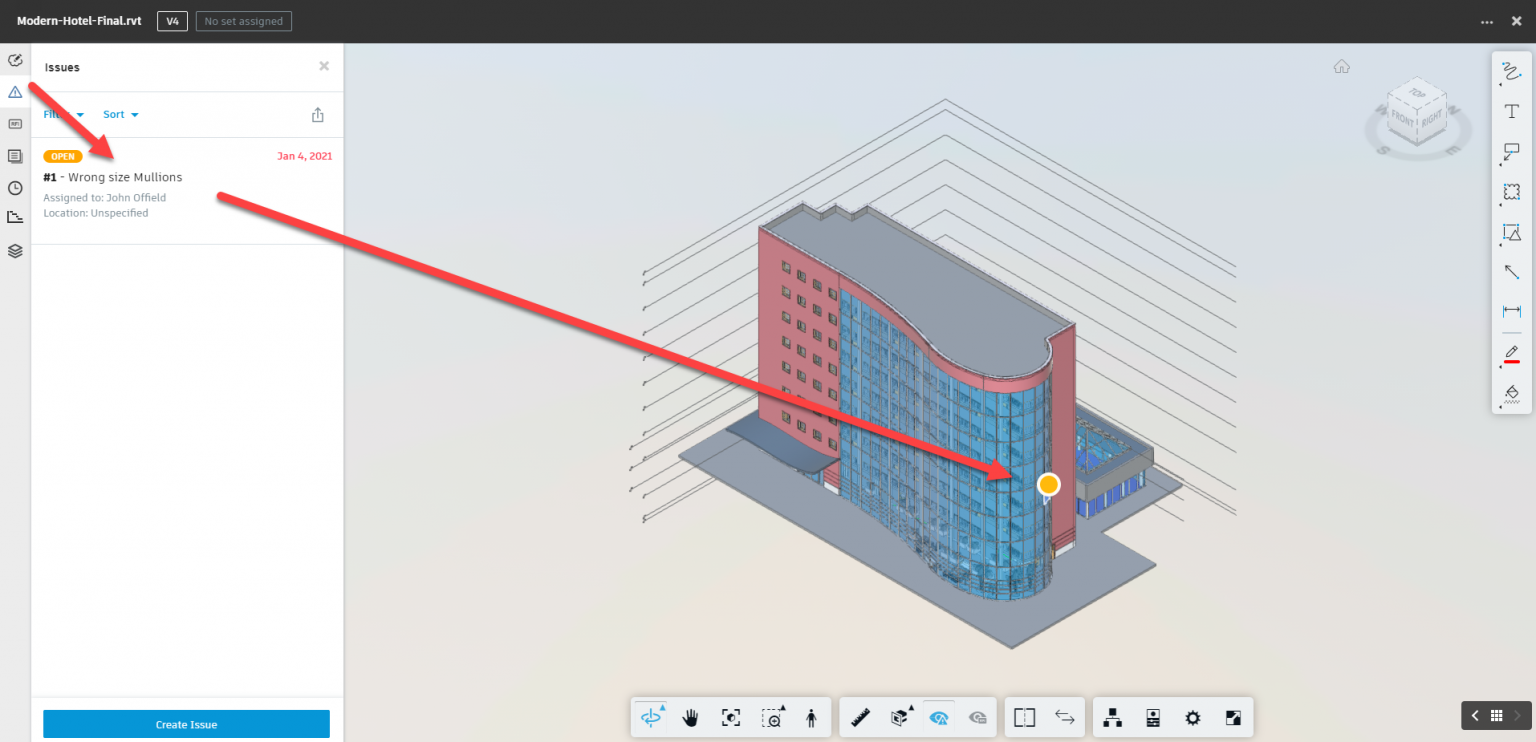The width and height of the screenshot is (1536, 742).
Task: Select the Measure tool
Action: (860, 717)
